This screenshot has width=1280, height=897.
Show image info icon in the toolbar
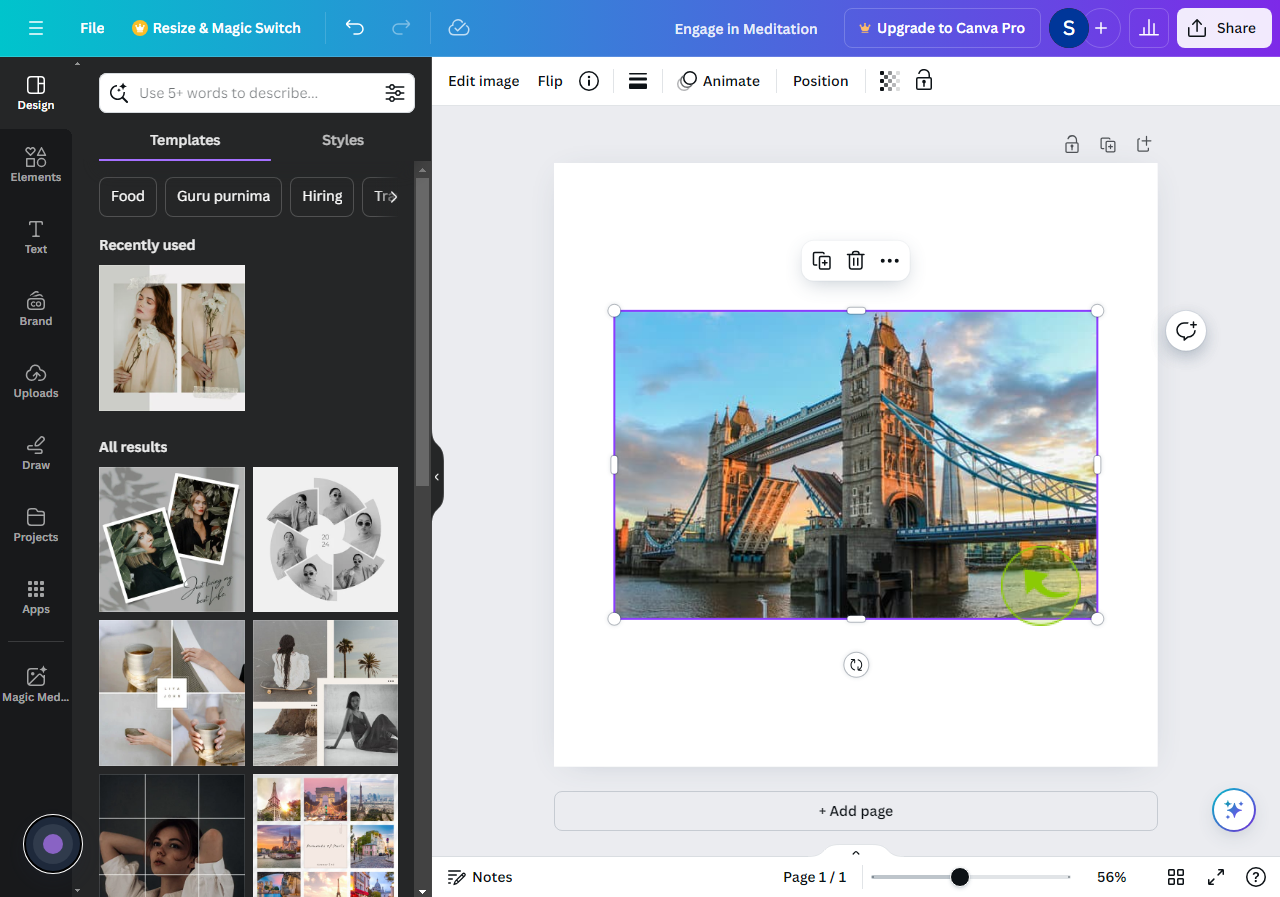coord(589,81)
